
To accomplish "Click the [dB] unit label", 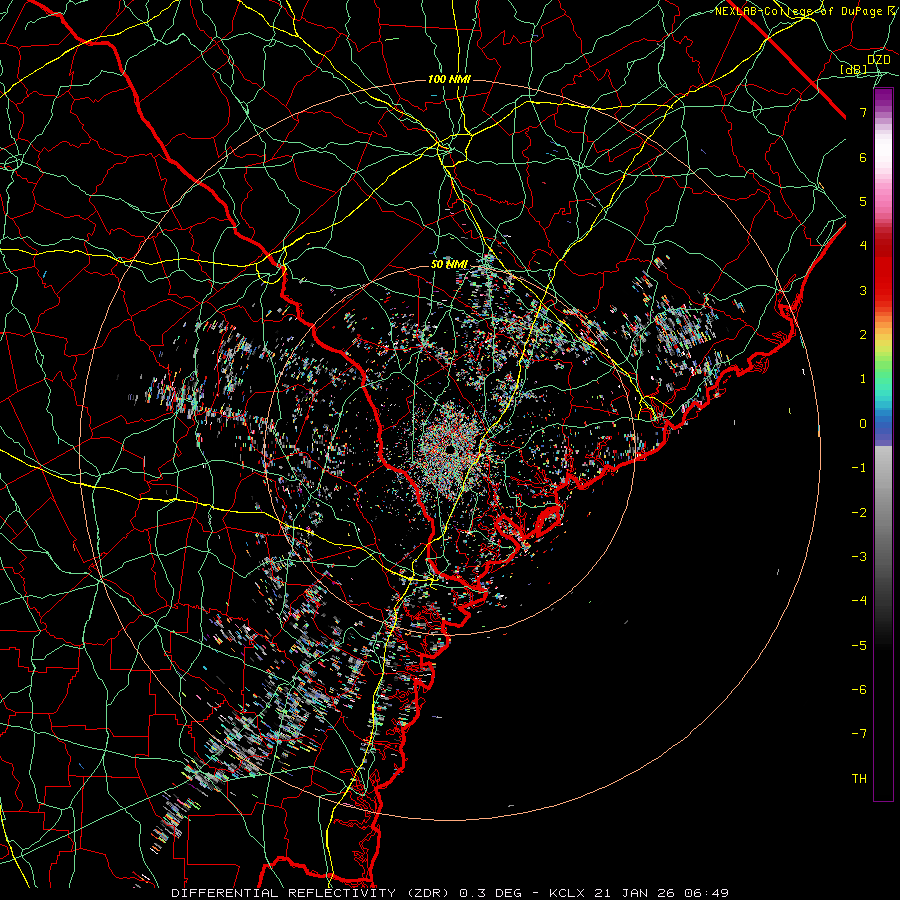I will pos(854,69).
